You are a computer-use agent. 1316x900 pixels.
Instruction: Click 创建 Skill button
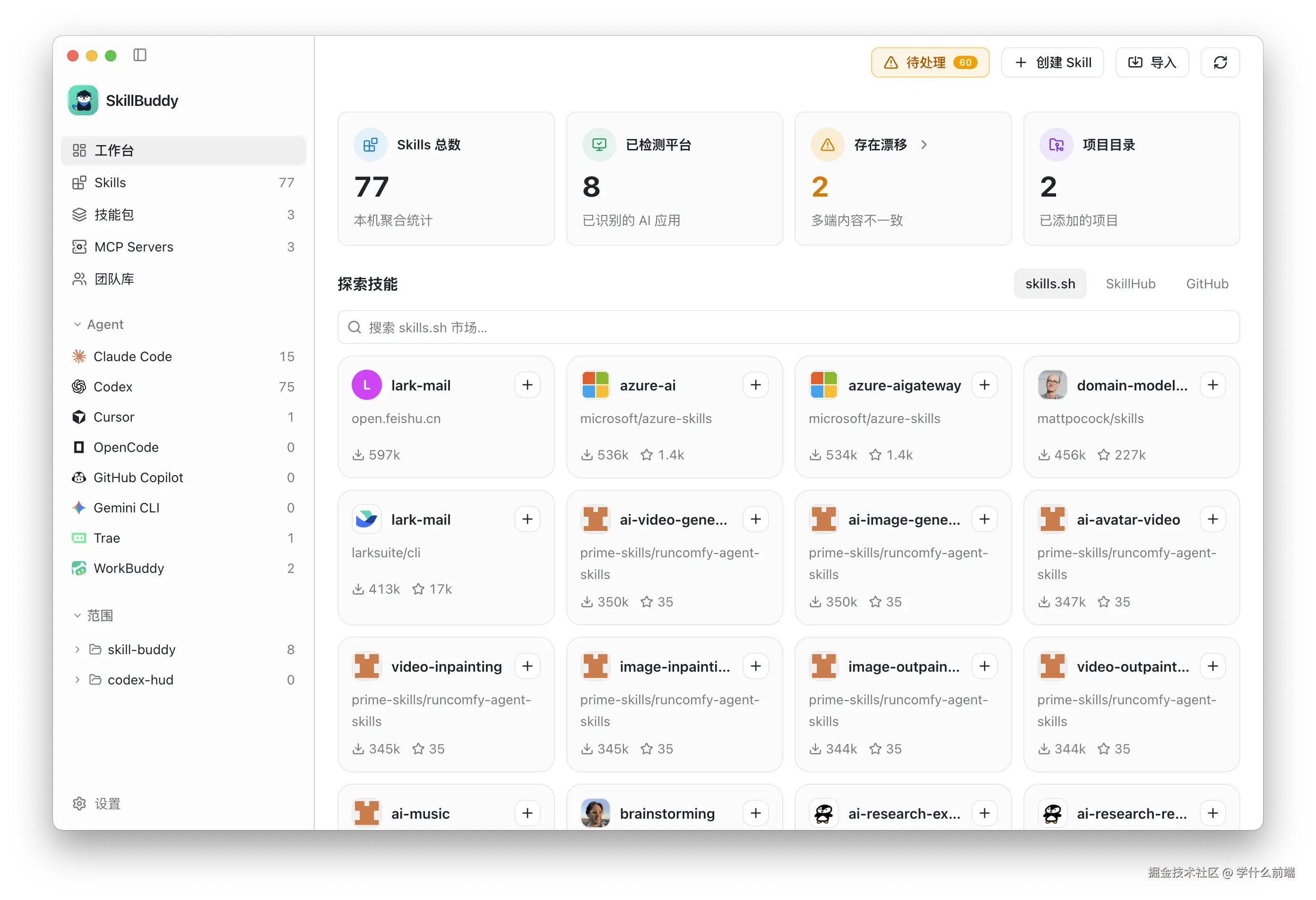pyautogui.click(x=1052, y=62)
